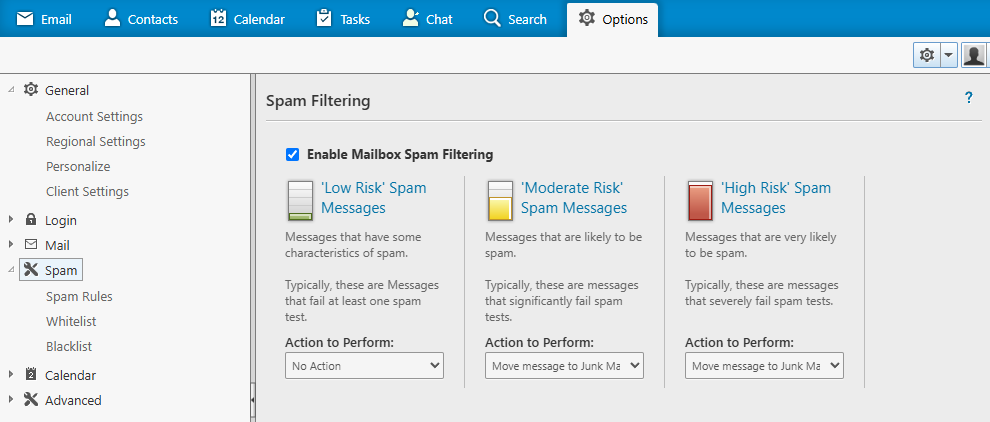Click the Calendar icon in sidebar tree
The image size is (990, 422).
pyautogui.click(x=30, y=374)
